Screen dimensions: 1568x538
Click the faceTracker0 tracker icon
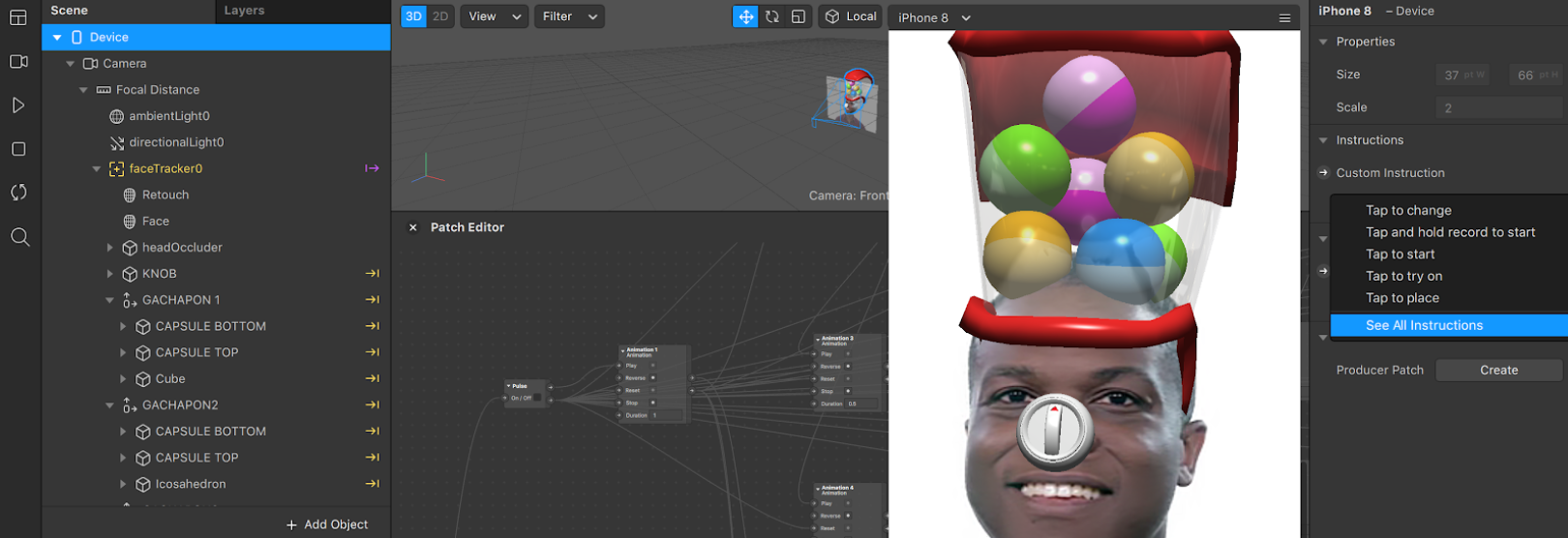[116, 168]
